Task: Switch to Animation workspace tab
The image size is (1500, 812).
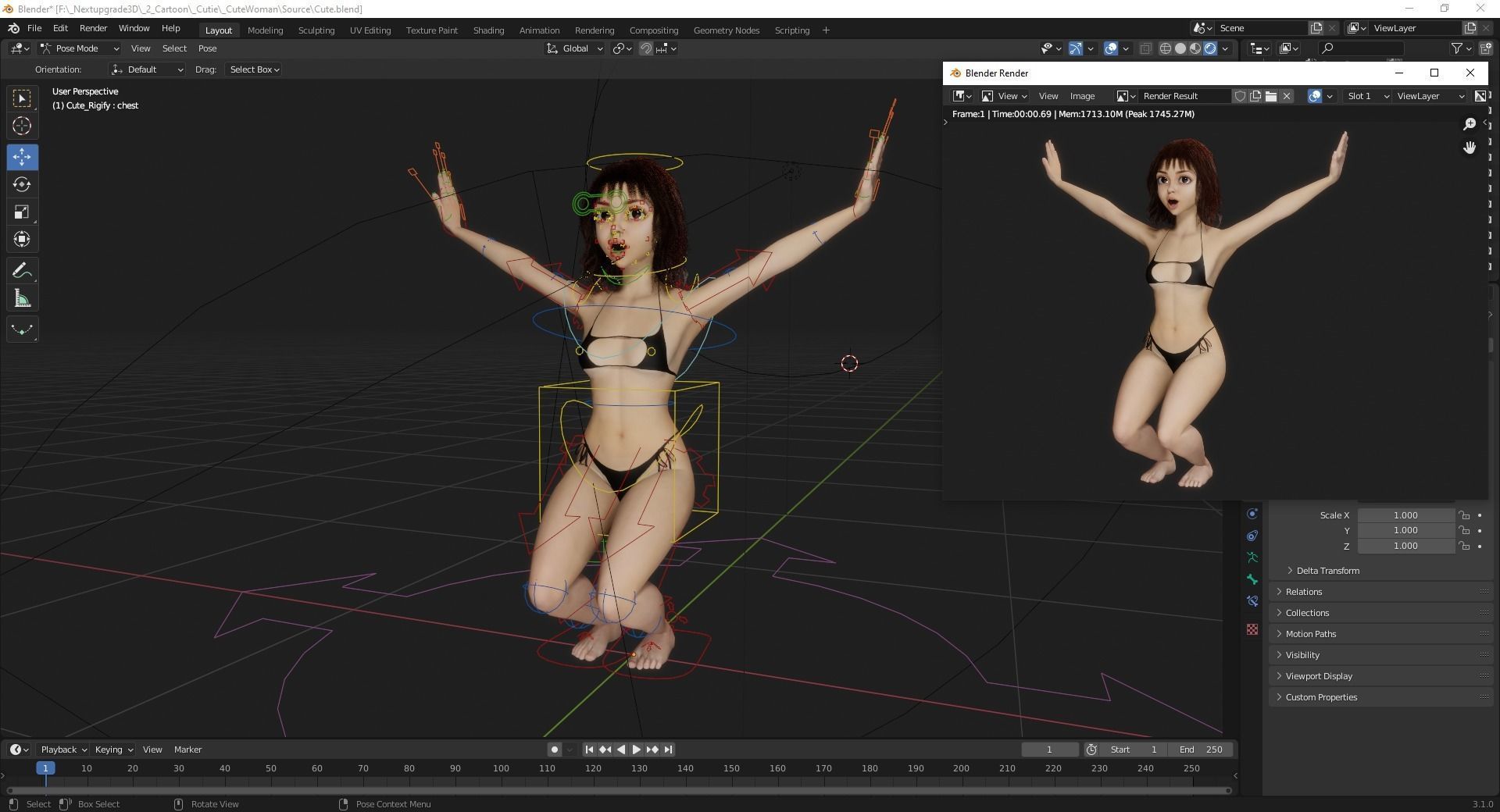Action: pos(539,30)
